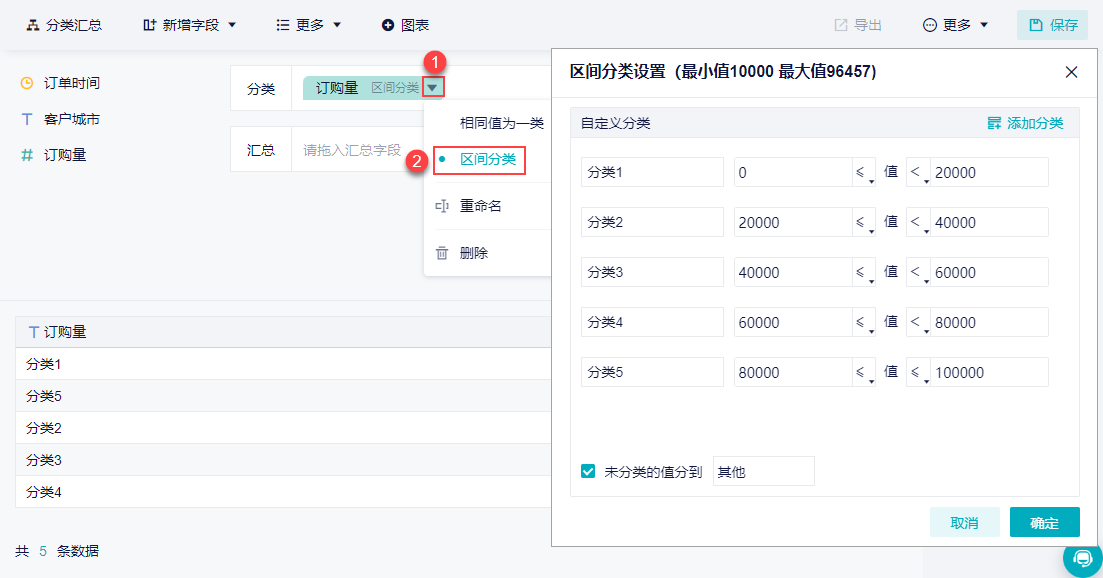Select 相同值为一类 menu option
1103x578 pixels.
point(501,123)
